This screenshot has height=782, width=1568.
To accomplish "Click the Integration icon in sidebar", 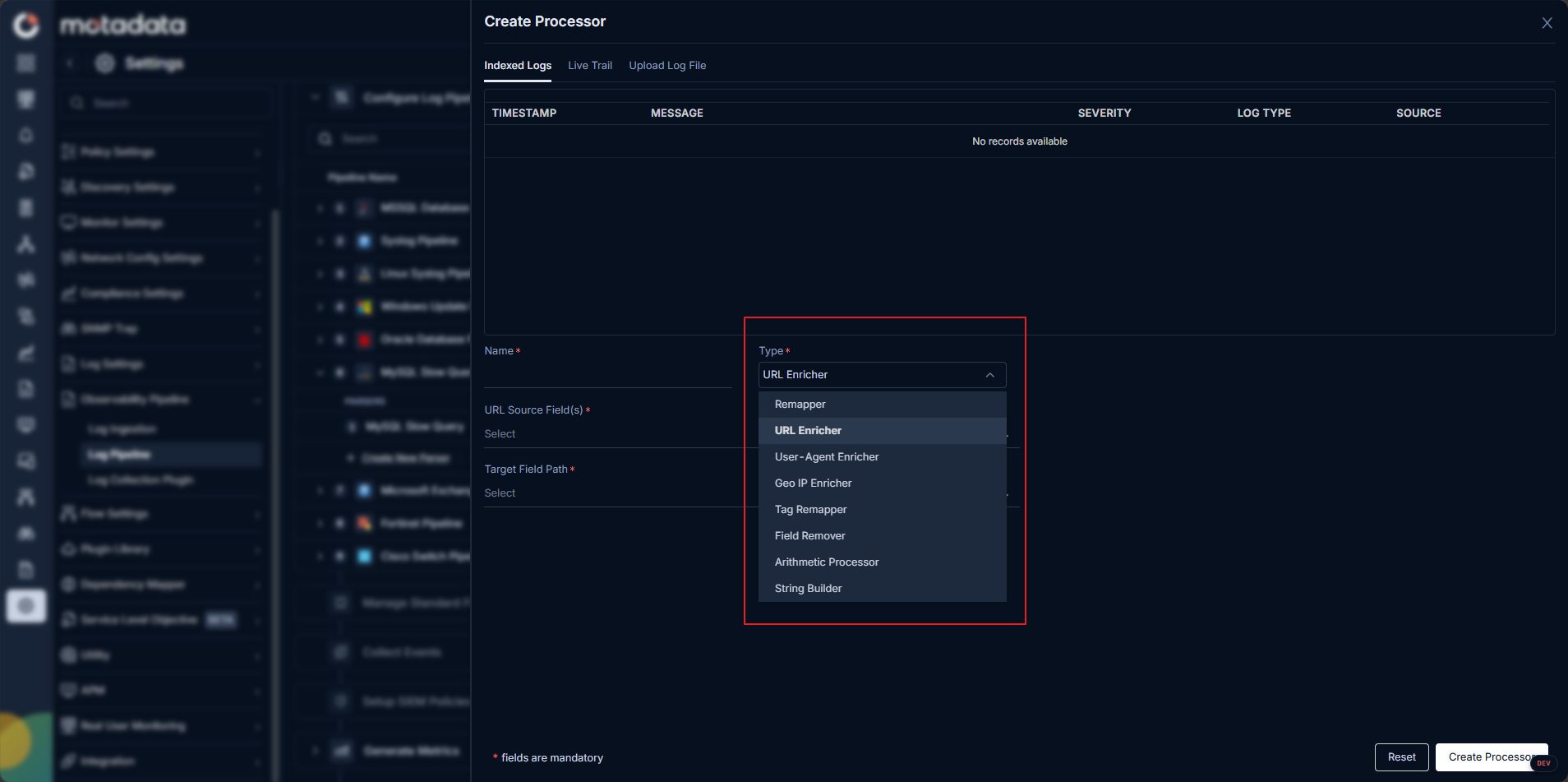I will click(69, 761).
